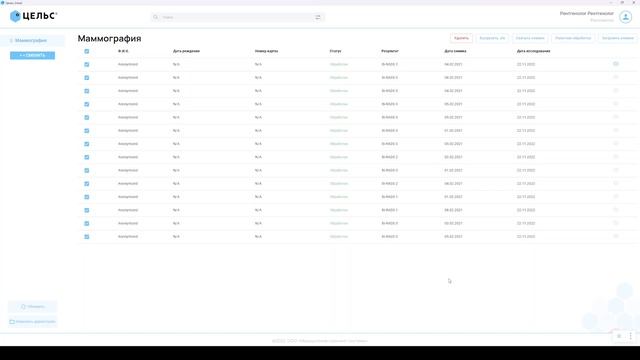The image size is (640, 360).
Task: Uncheck the second-to-last row's checkbox
Action: pos(87,224)
